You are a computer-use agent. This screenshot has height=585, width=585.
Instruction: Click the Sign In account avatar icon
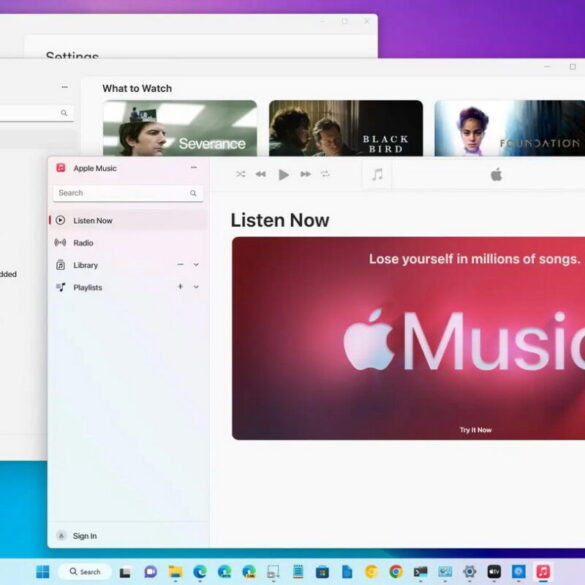pos(62,536)
